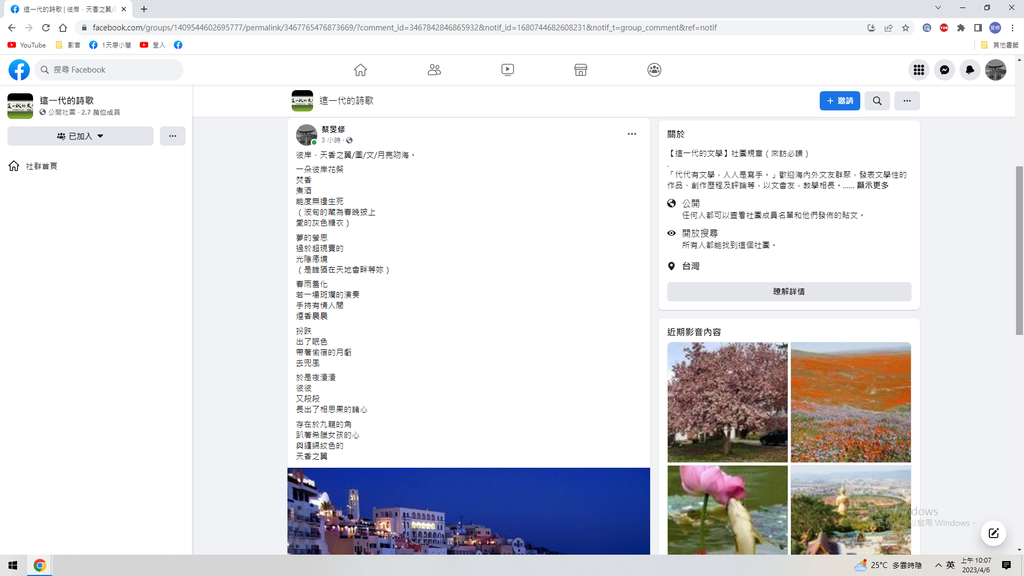Screen dimensions: 1024x576
Task: Open author 蔡旻修's profile name link
Action: click(x=333, y=130)
